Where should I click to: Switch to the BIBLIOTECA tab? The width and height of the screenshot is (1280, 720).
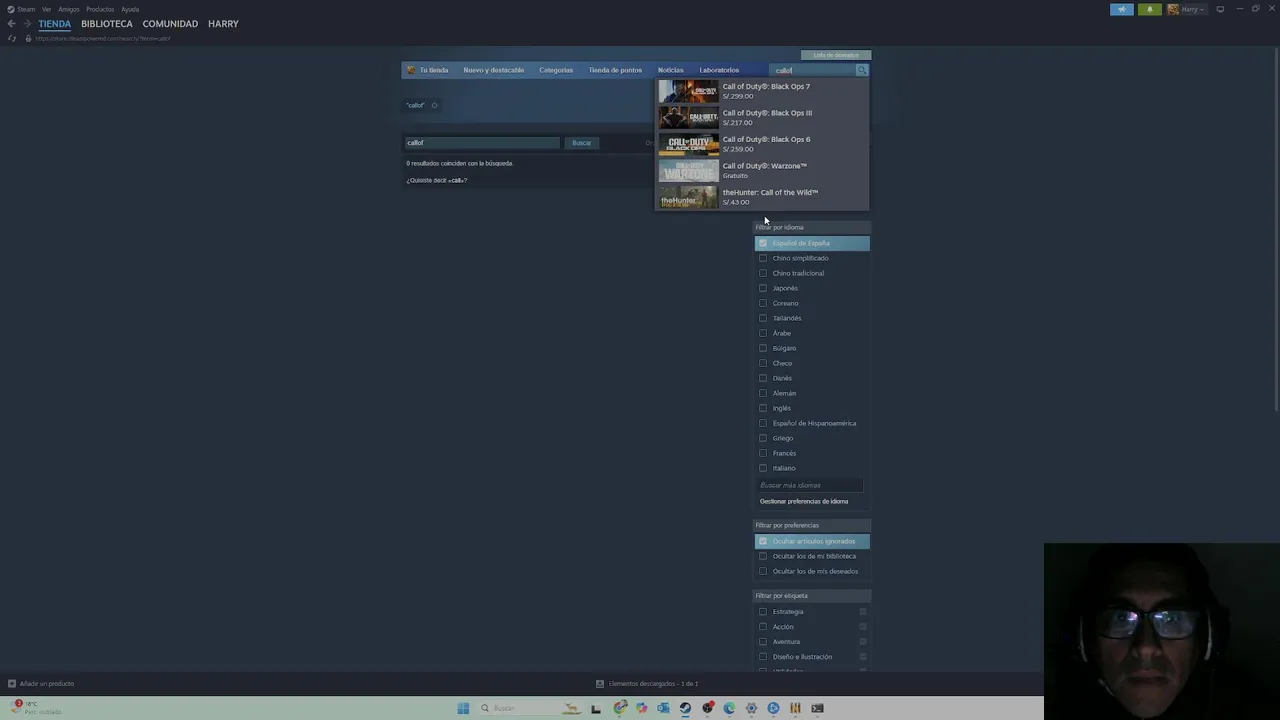click(x=107, y=24)
